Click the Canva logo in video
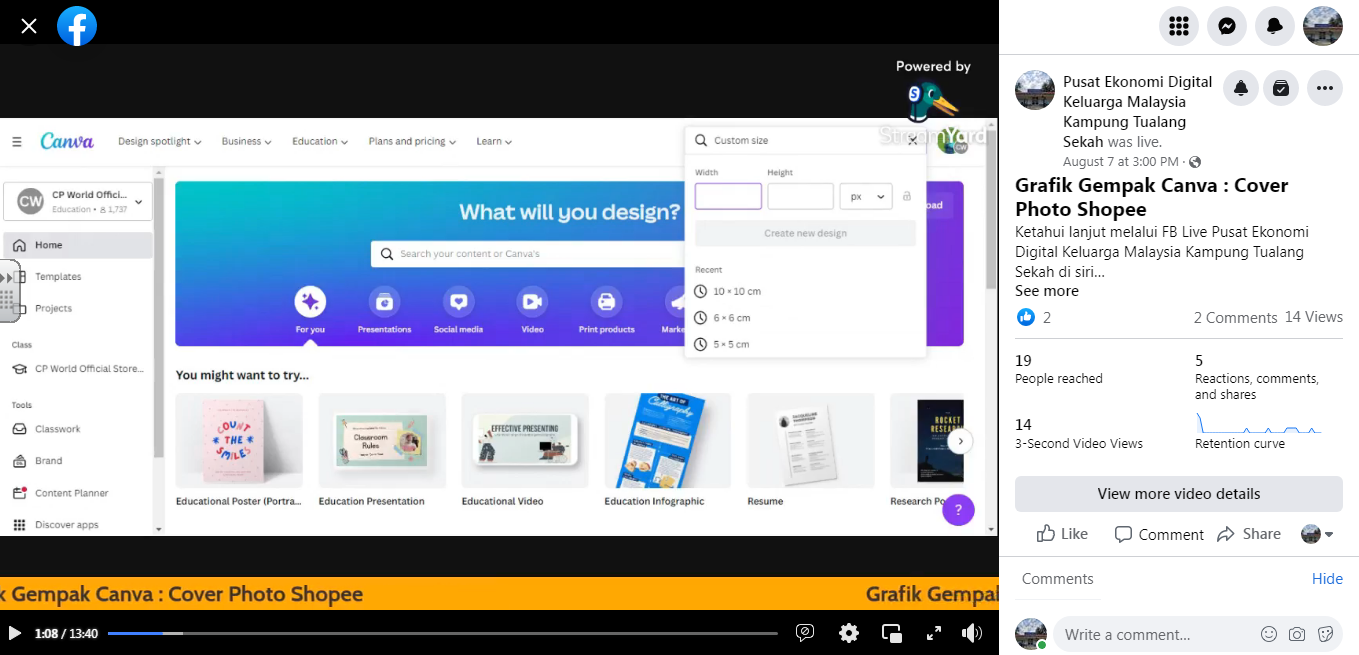The height and width of the screenshot is (655, 1359). pyautogui.click(x=67, y=141)
